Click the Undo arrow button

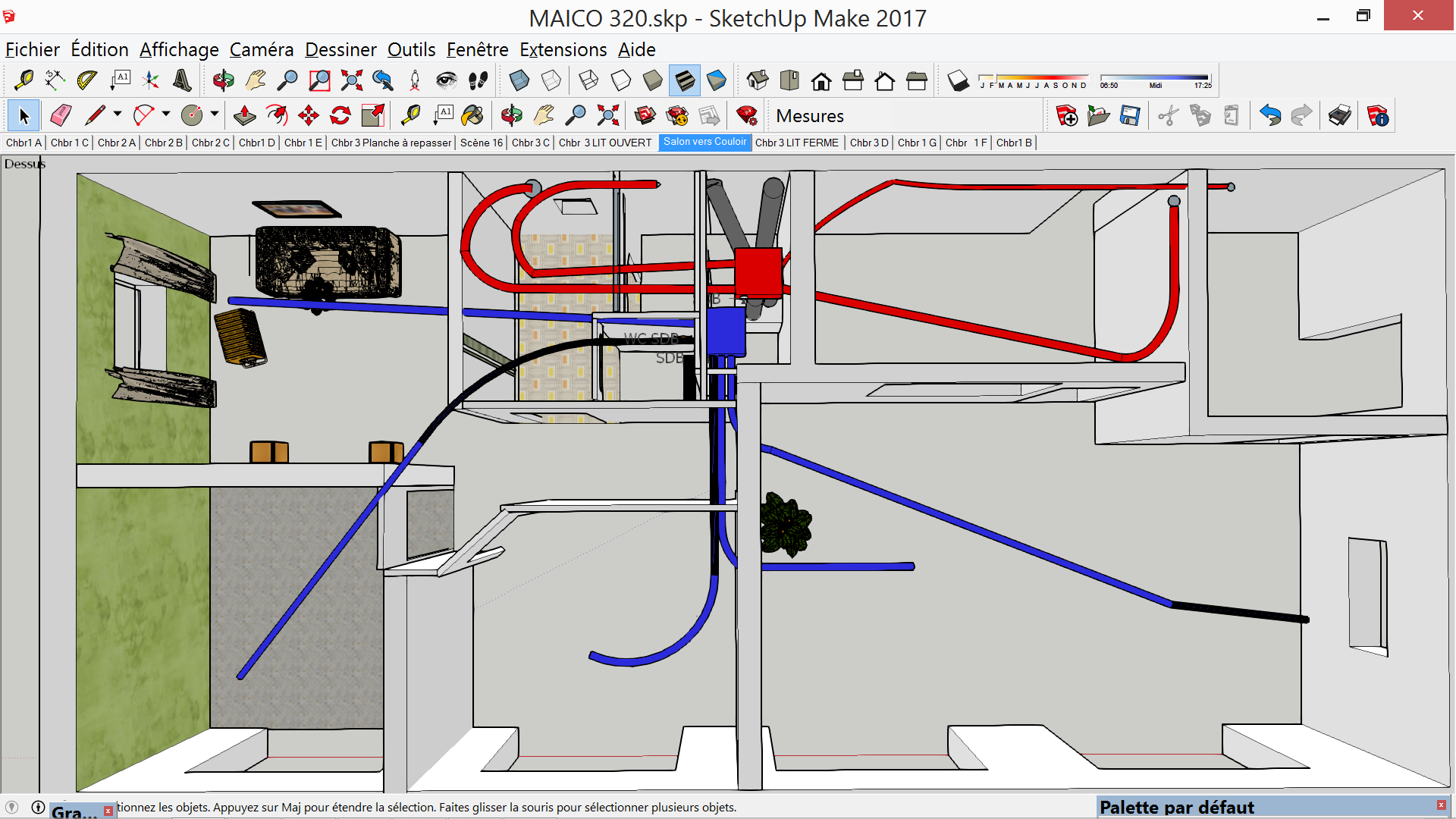[1269, 116]
